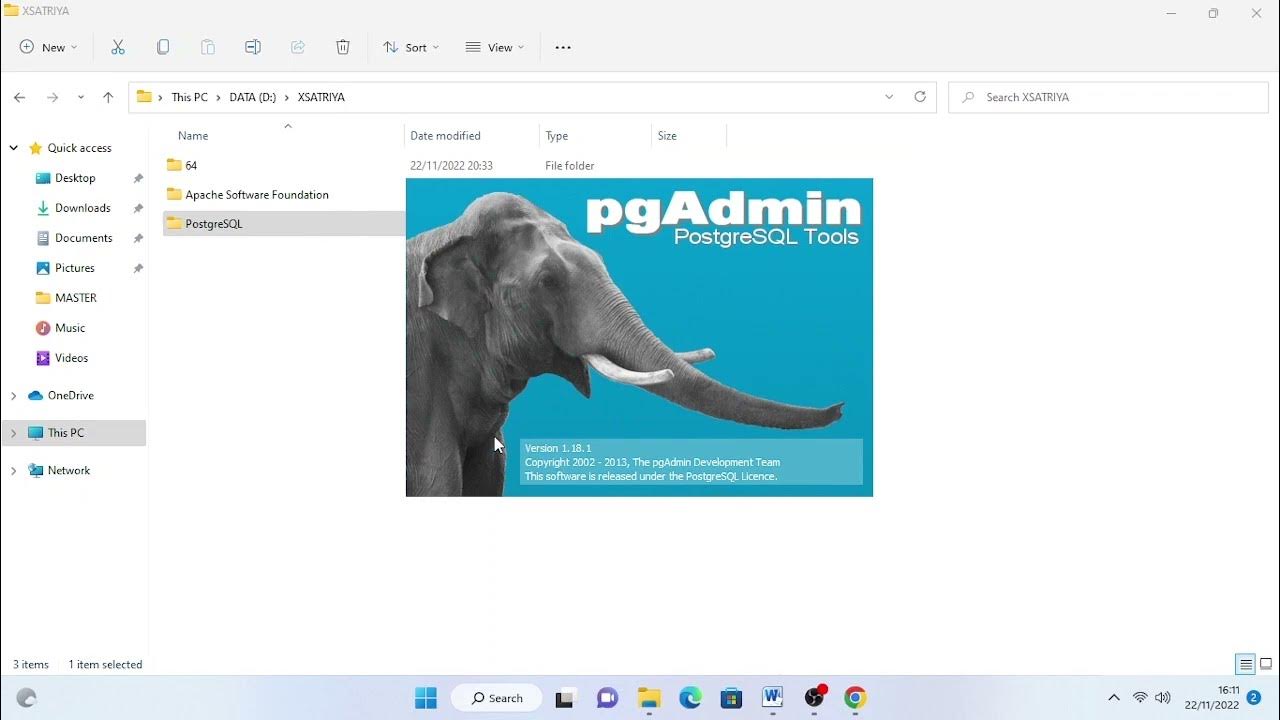Select Desktop in Quick access
1280x720 pixels.
[x=75, y=178]
